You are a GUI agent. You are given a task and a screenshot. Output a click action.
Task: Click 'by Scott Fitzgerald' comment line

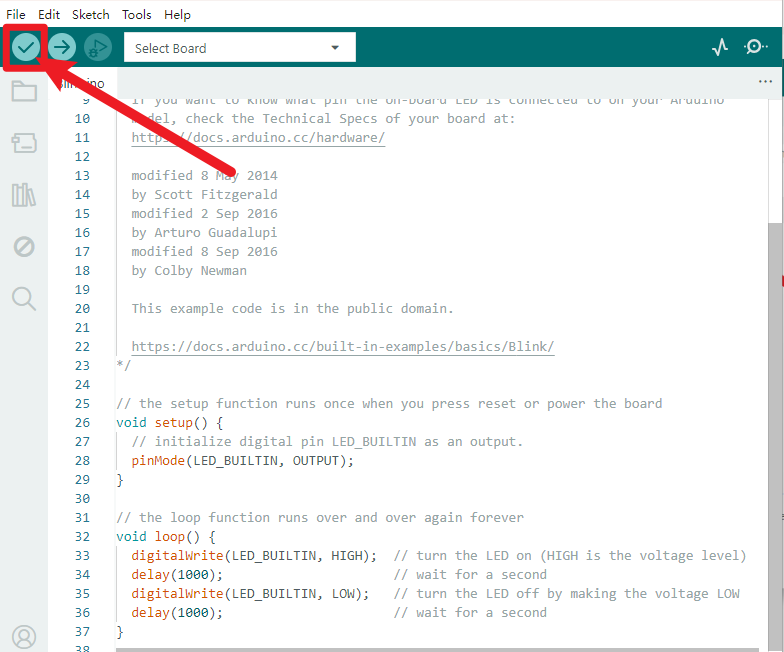204,195
